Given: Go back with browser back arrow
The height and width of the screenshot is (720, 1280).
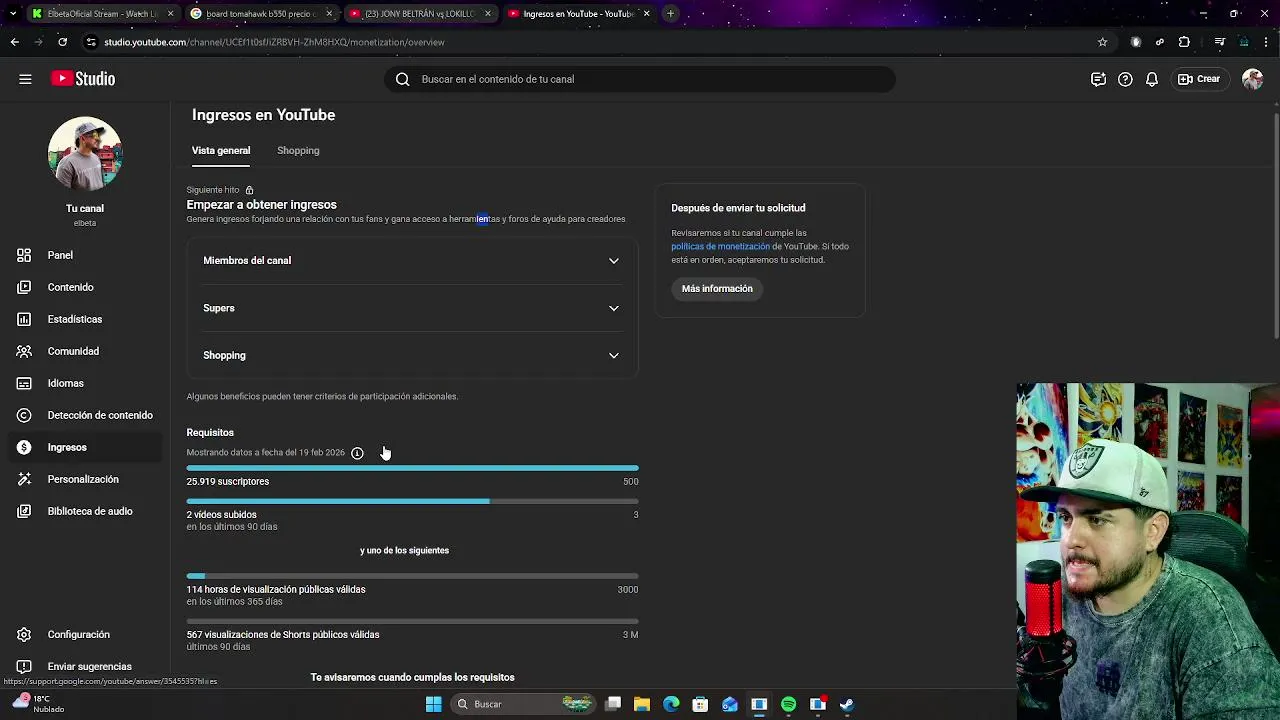Looking at the screenshot, I should pyautogui.click(x=14, y=42).
